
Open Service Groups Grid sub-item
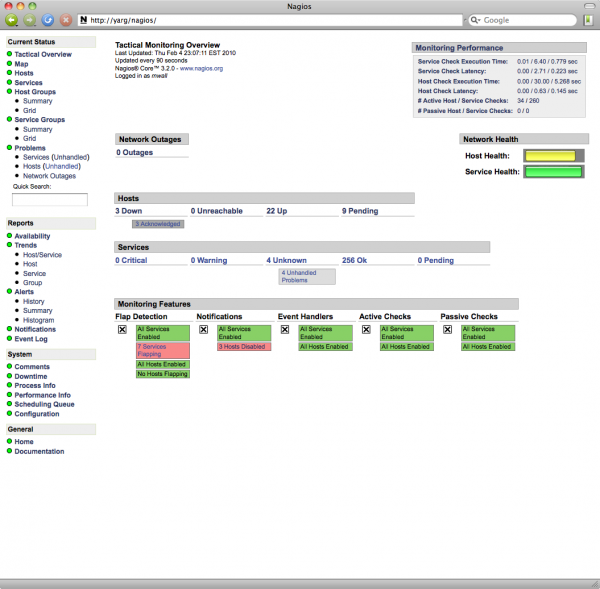pos(30,138)
